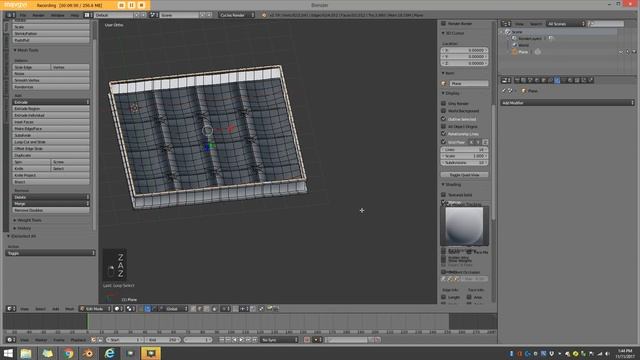Image resolution: width=640 pixels, height=360 pixels.
Task: Click the Remove Doubles button
Action: point(51,210)
